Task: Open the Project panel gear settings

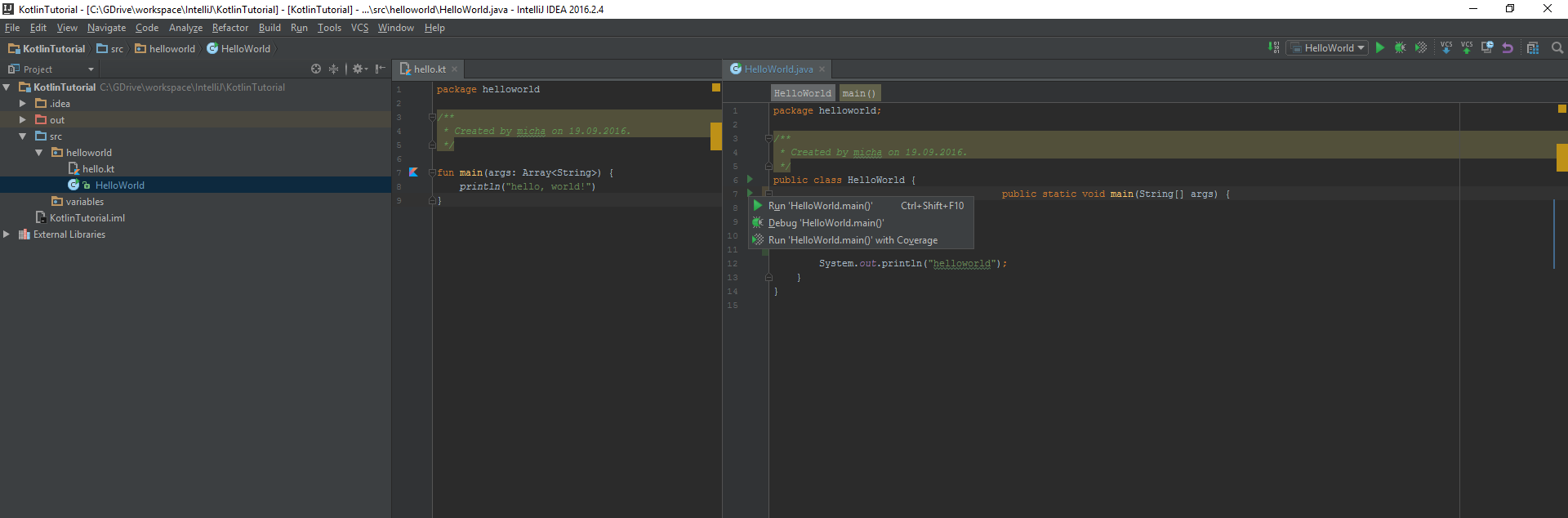Action: [359, 69]
